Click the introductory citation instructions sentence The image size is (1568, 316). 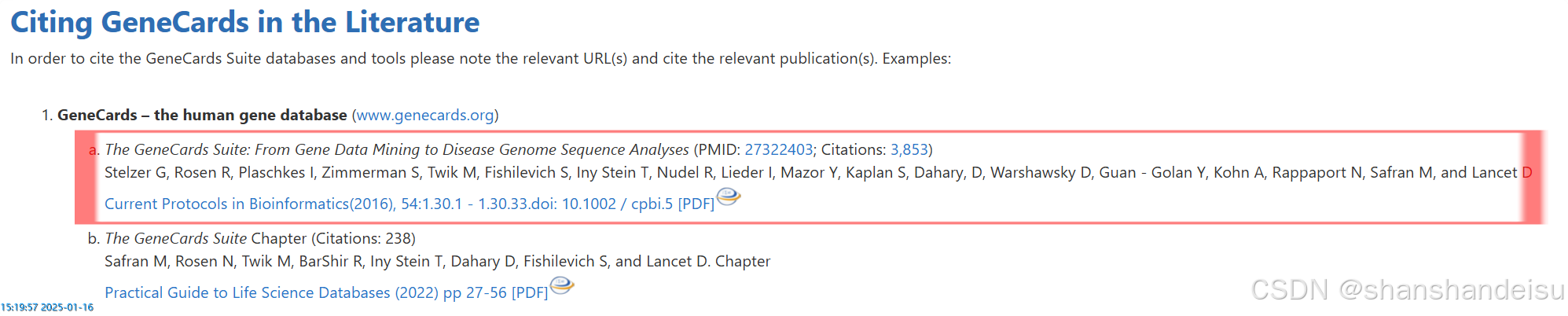(x=480, y=59)
